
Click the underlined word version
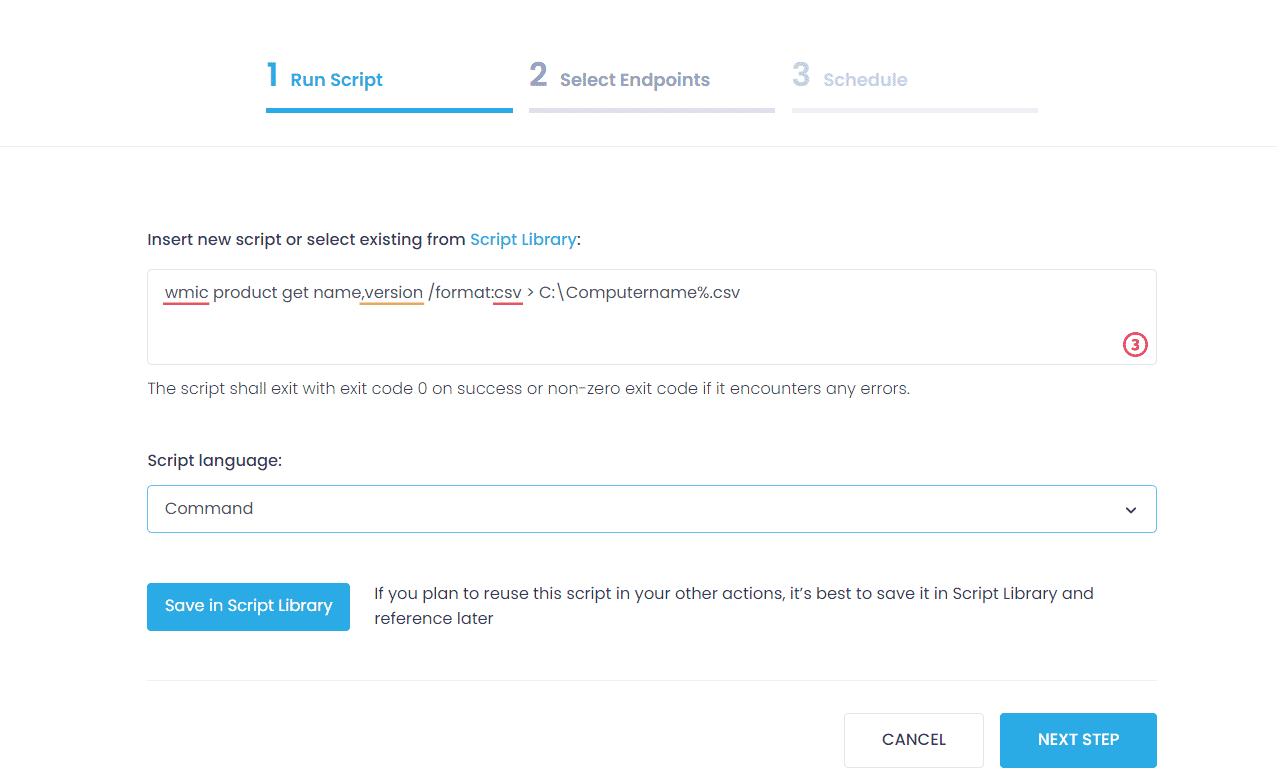(393, 293)
